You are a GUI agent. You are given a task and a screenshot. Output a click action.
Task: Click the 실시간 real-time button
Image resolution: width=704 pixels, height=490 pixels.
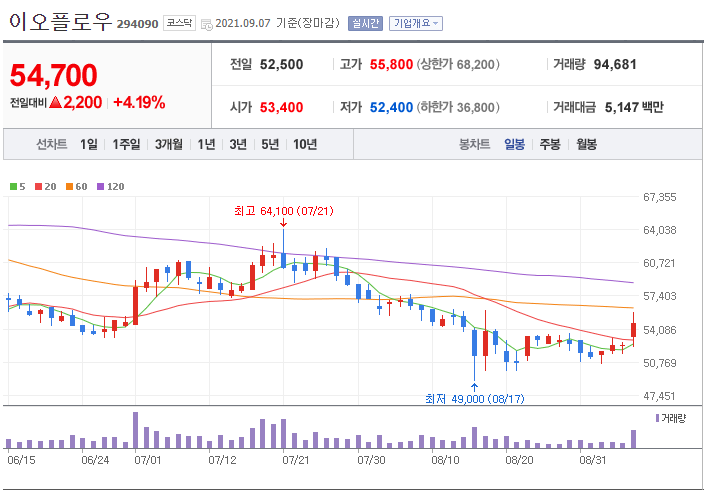click(x=365, y=23)
